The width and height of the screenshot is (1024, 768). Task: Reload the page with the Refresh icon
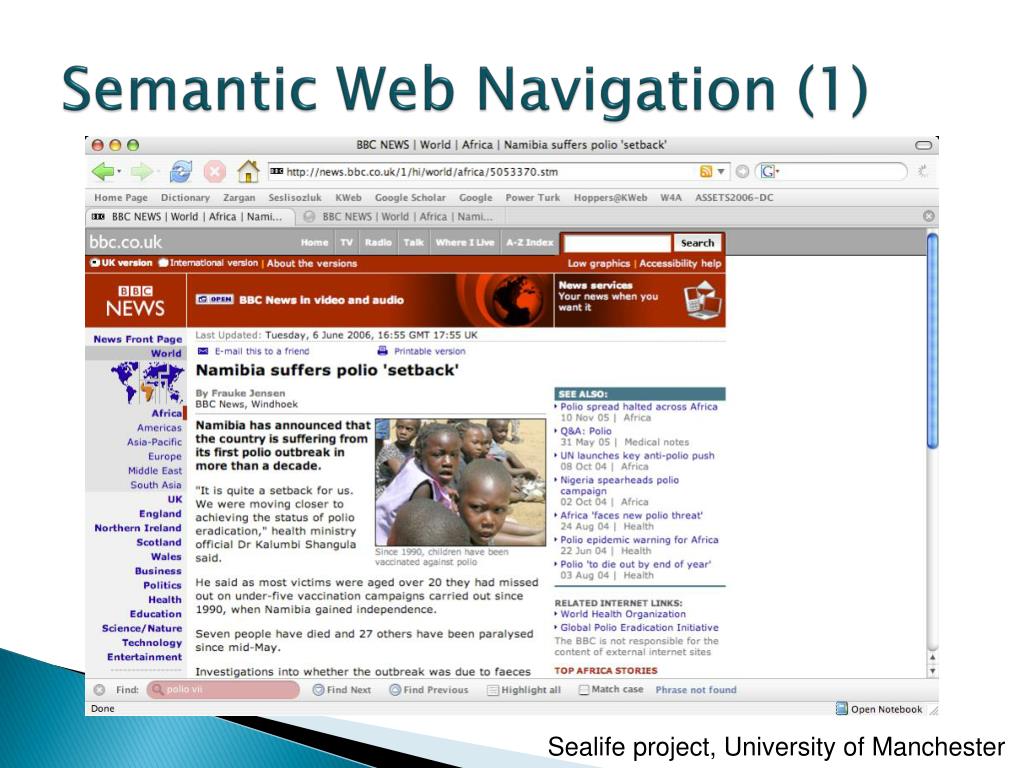(180, 172)
